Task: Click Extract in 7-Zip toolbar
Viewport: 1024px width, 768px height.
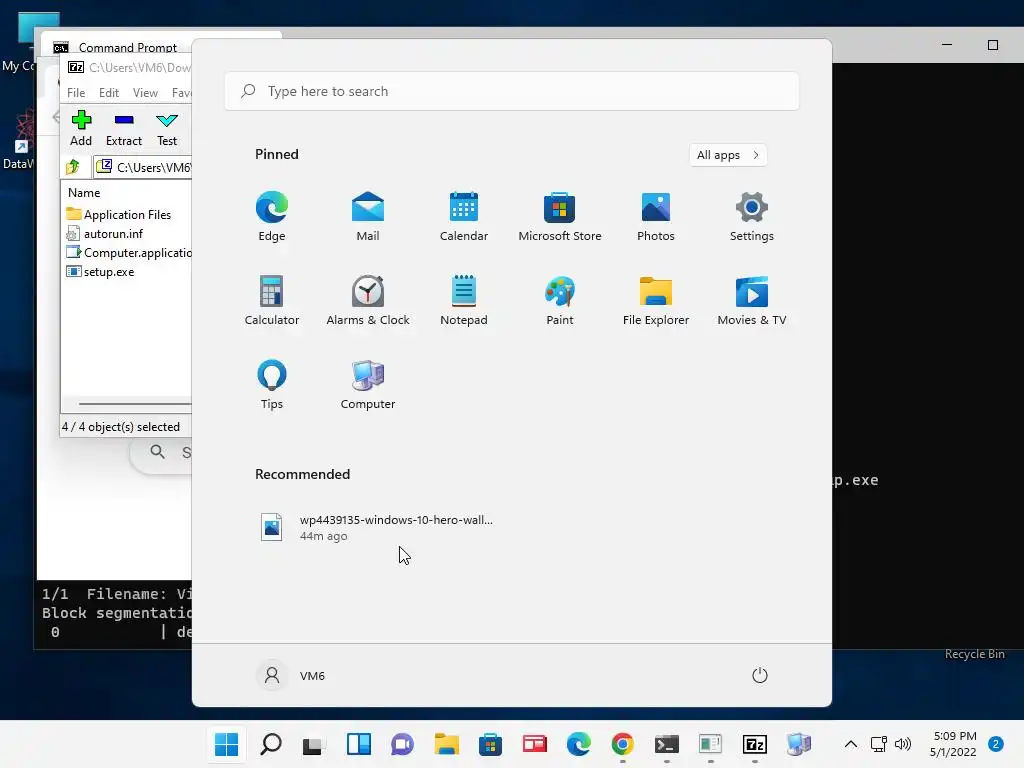Action: 123,129
